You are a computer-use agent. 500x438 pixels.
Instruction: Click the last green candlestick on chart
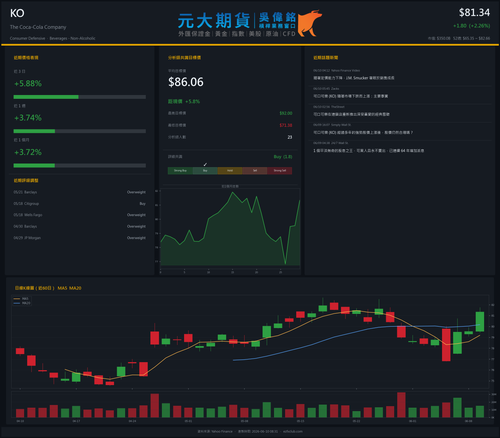click(480, 321)
